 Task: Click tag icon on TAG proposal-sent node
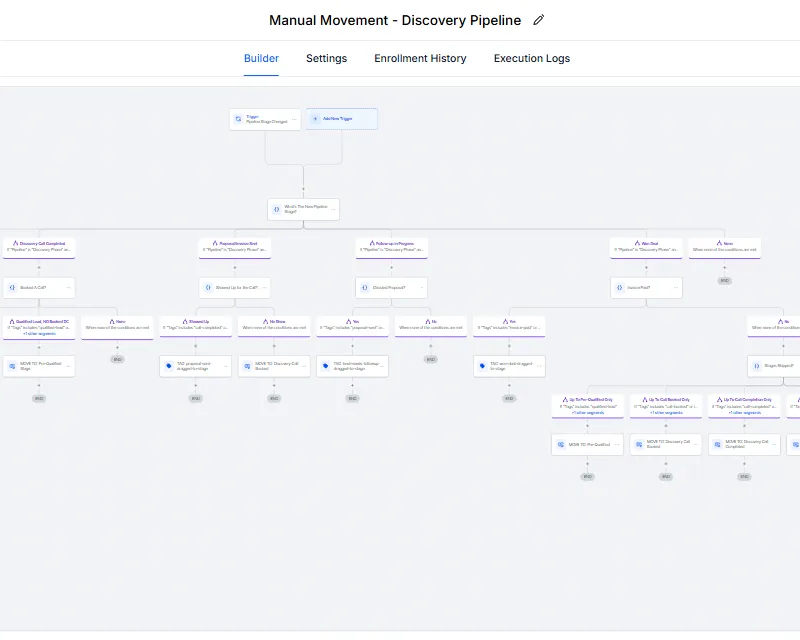pyautogui.click(x=169, y=366)
